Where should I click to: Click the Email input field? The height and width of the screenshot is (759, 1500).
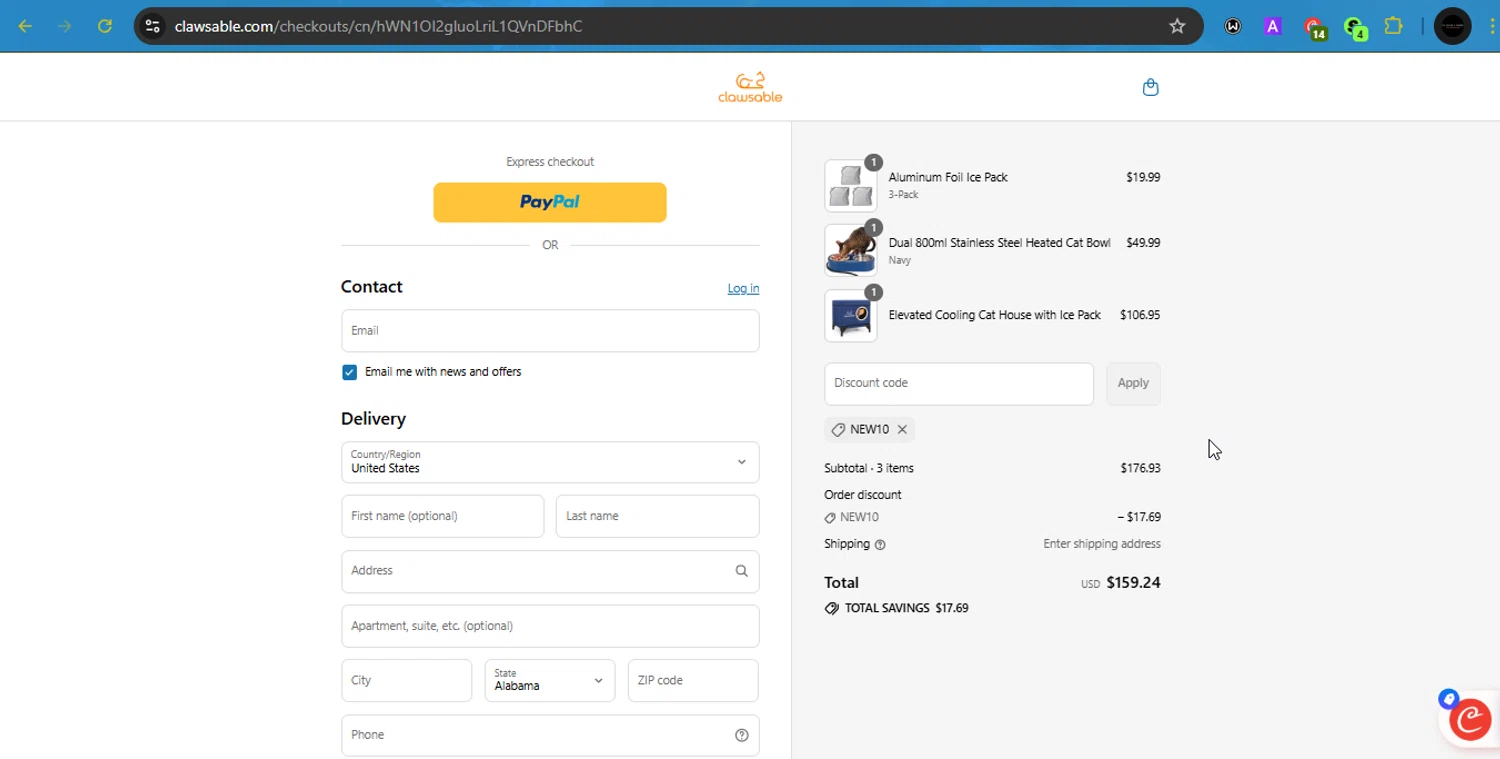550,331
